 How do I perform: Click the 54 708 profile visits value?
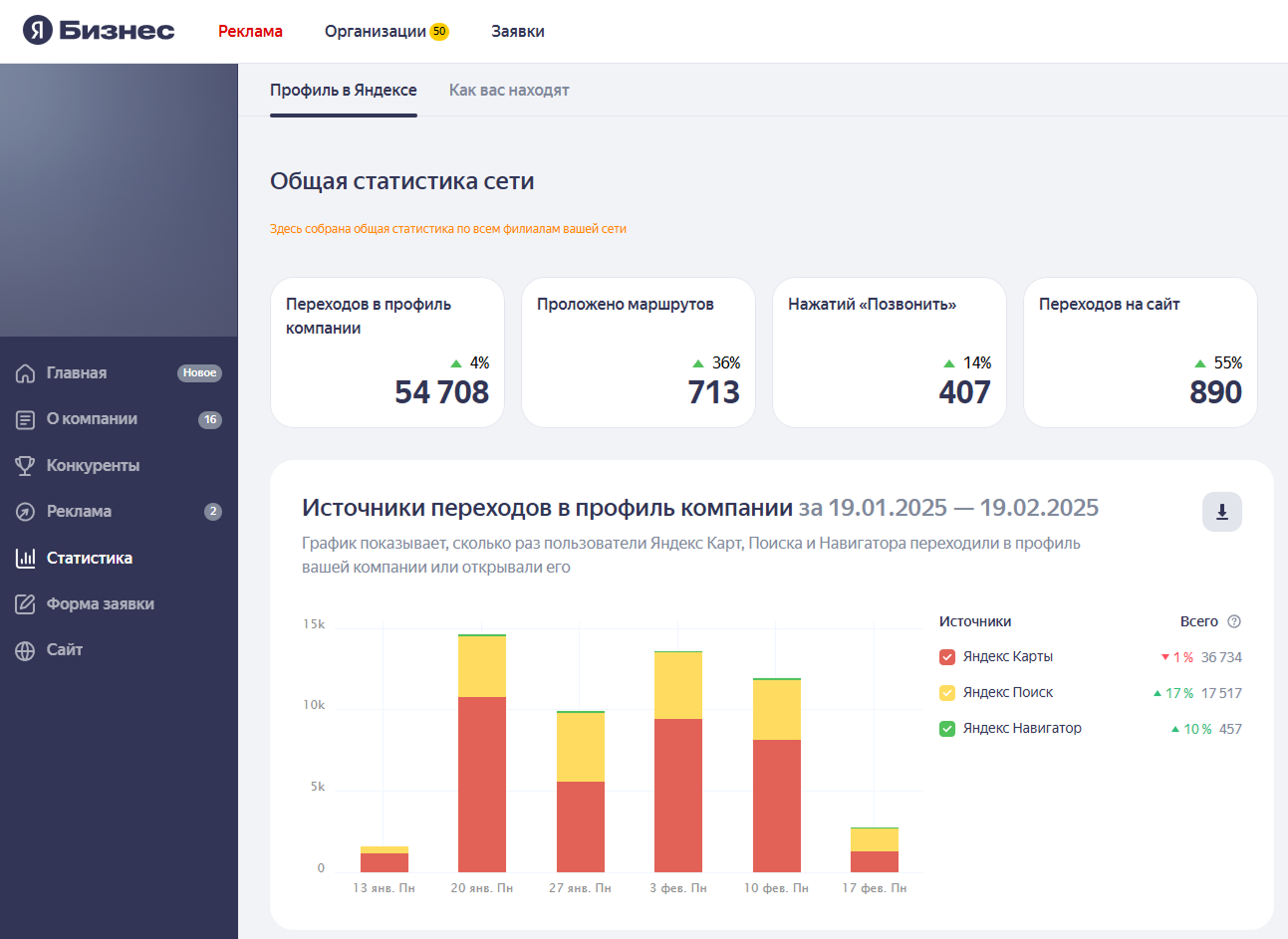click(x=442, y=392)
